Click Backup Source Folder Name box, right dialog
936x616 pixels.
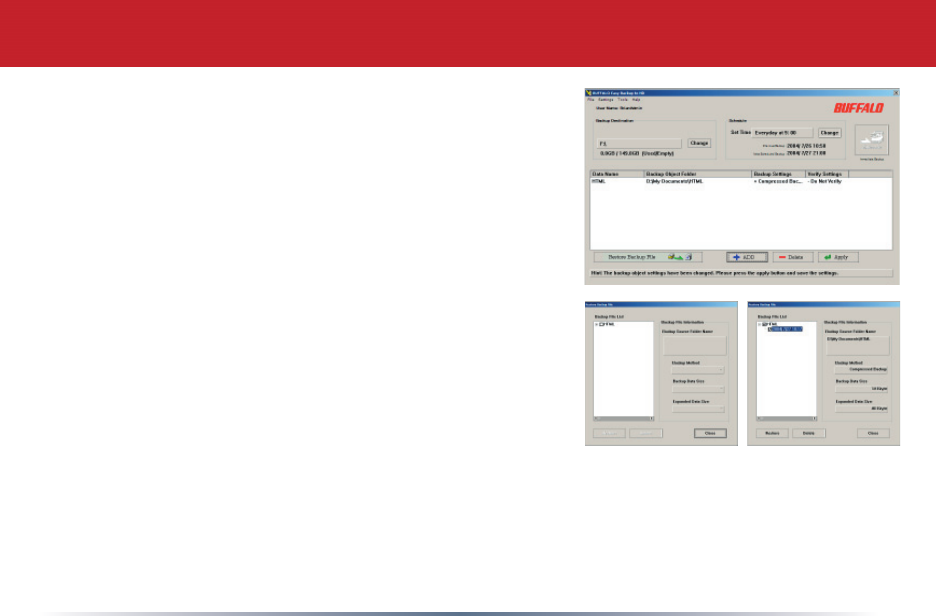[x=857, y=345]
